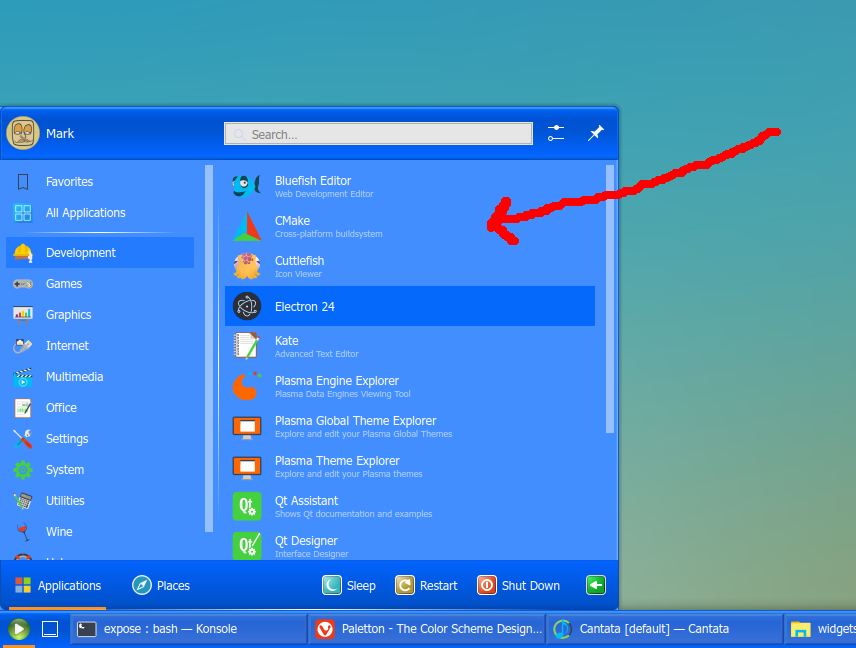Open the System category label
Screen dimensions: 856x648
[65, 470]
